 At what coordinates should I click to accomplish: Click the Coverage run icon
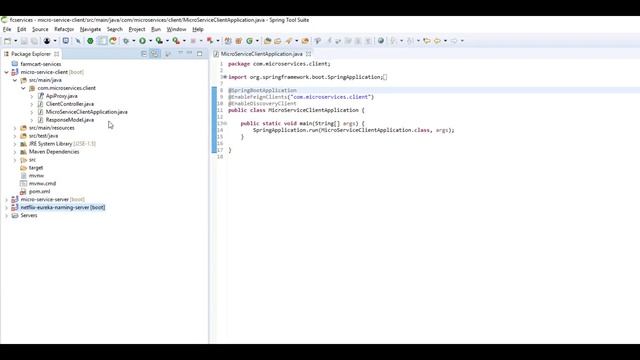[x=159, y=41]
